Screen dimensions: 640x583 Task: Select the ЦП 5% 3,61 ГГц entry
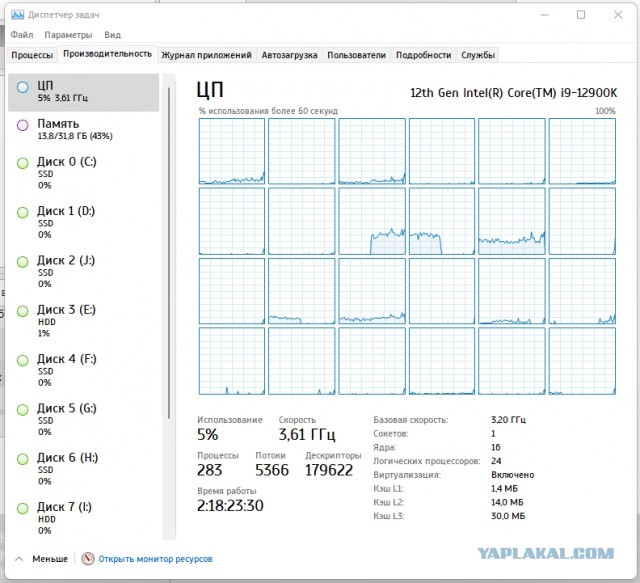click(83, 92)
